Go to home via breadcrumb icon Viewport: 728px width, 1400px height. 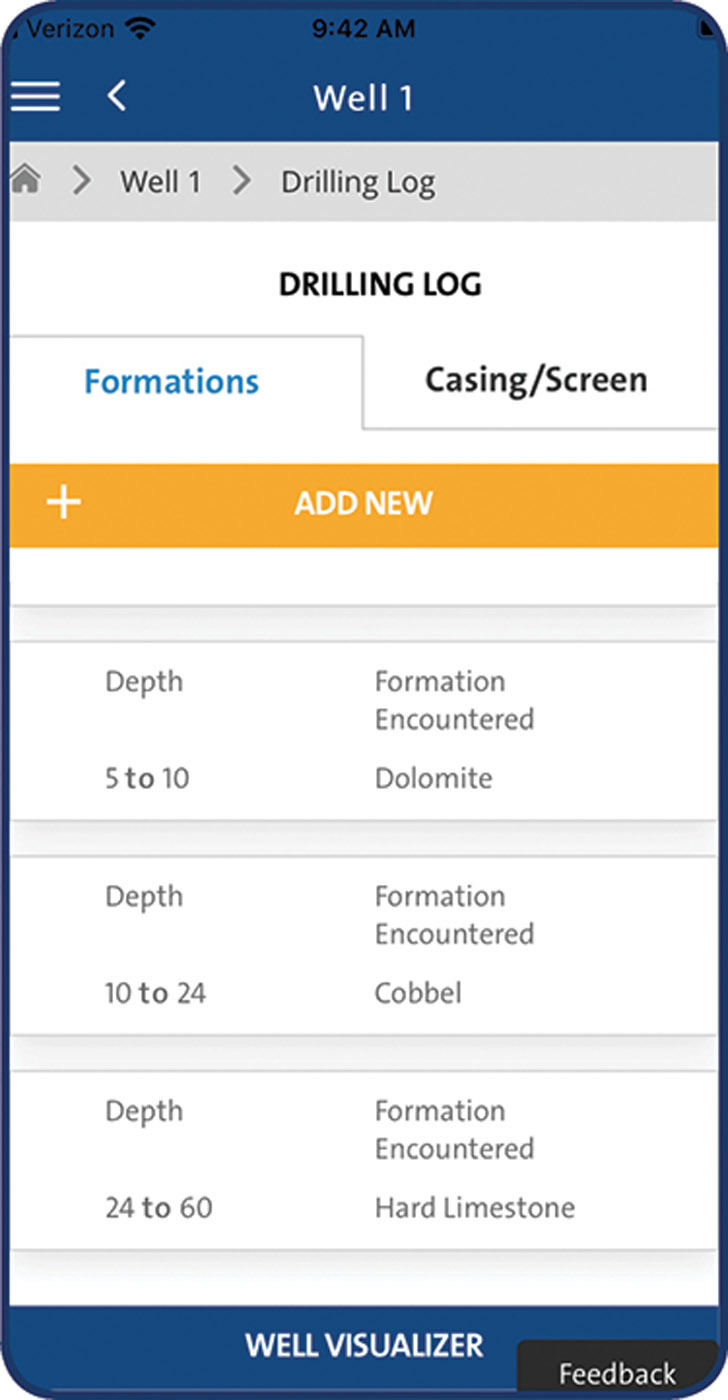tap(25, 181)
